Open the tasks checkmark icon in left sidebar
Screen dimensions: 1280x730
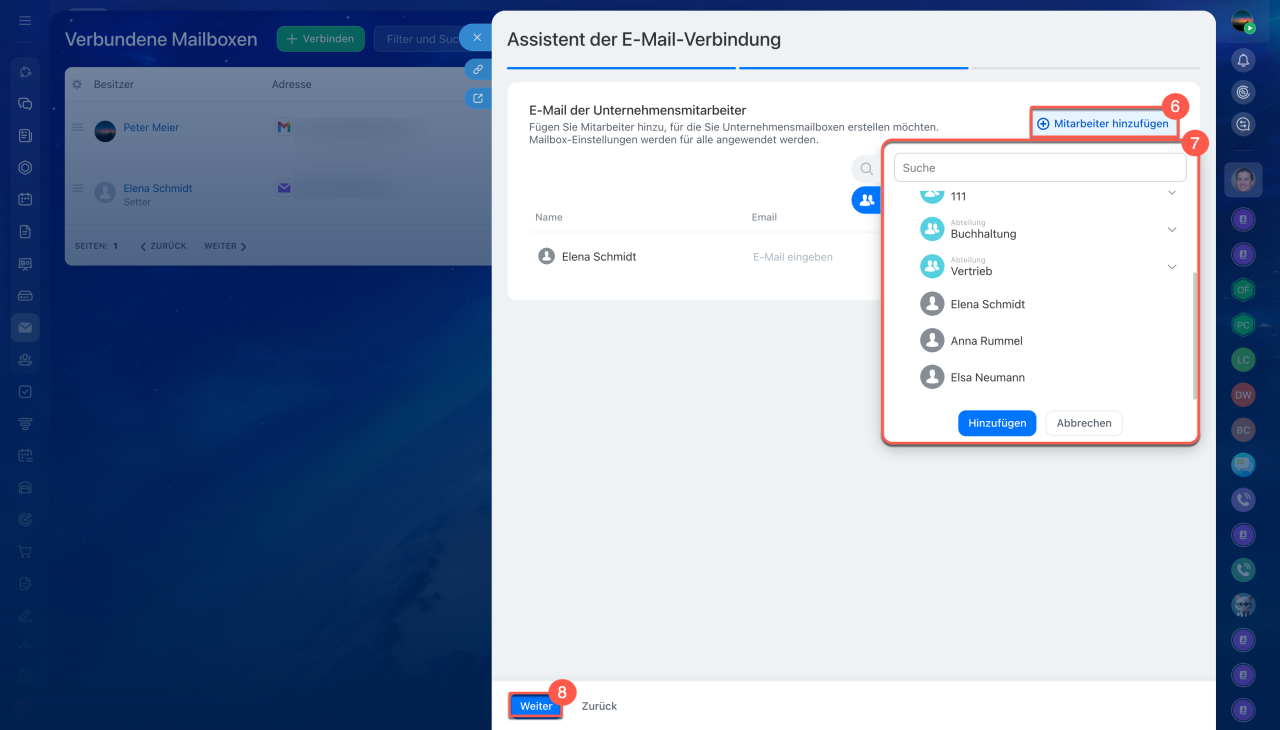pyautogui.click(x=25, y=391)
